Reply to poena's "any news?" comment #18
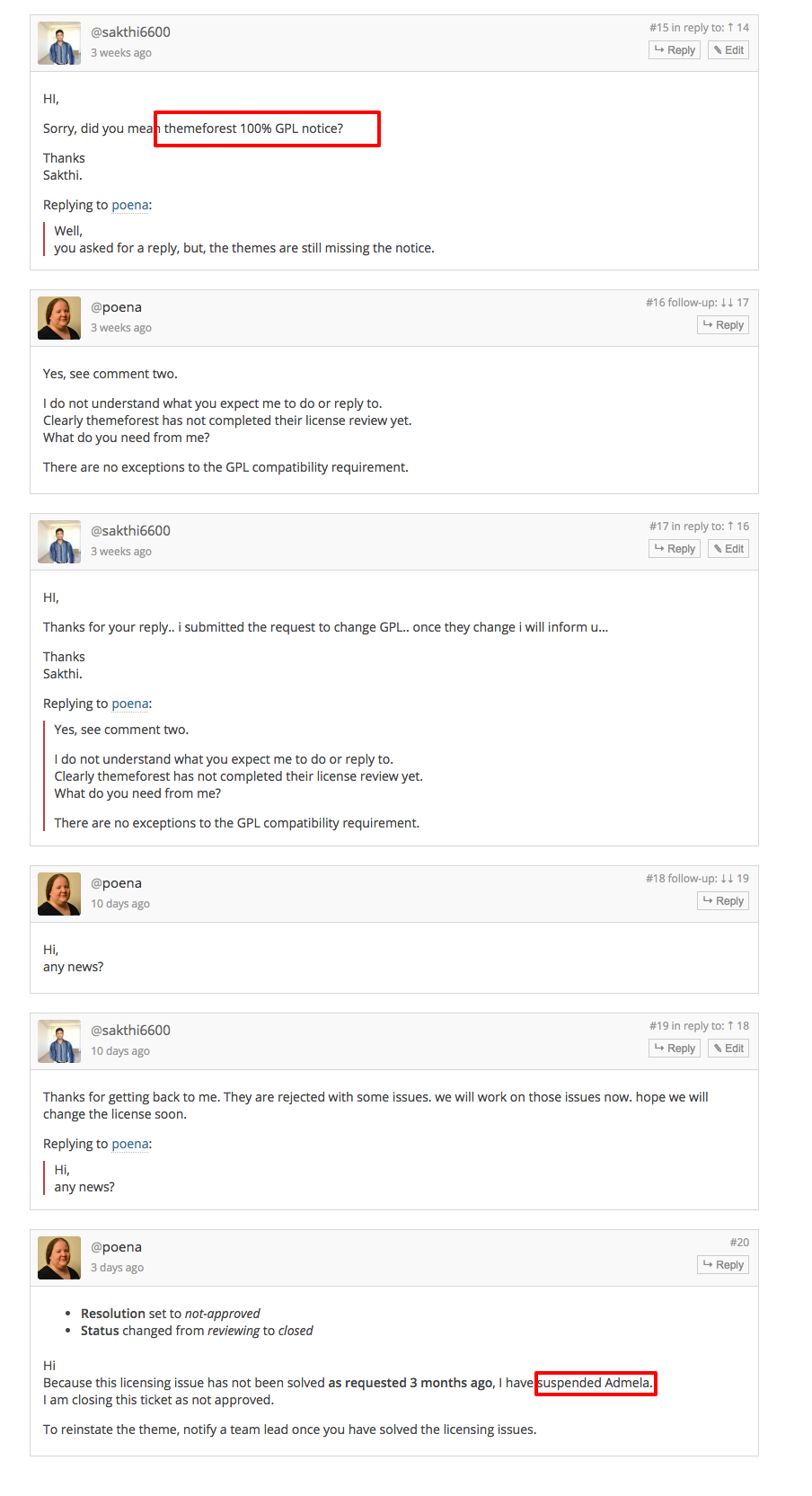Image resolution: width=812 pixels, height=1496 pixels. 723,901
